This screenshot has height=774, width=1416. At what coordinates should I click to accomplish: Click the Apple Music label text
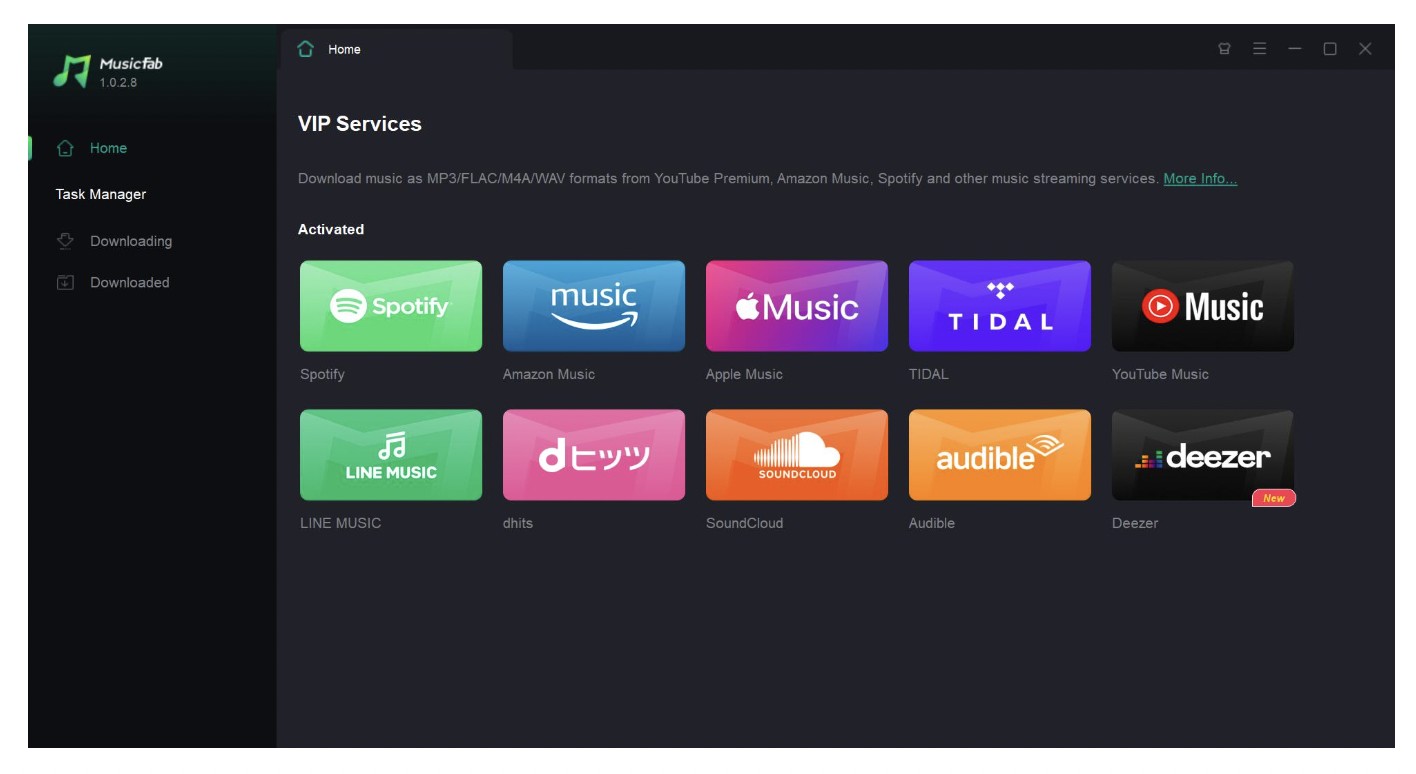click(x=744, y=374)
